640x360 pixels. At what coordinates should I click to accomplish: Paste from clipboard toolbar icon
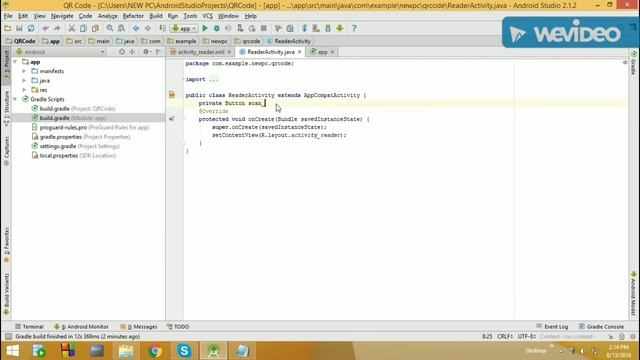tap(95, 28)
